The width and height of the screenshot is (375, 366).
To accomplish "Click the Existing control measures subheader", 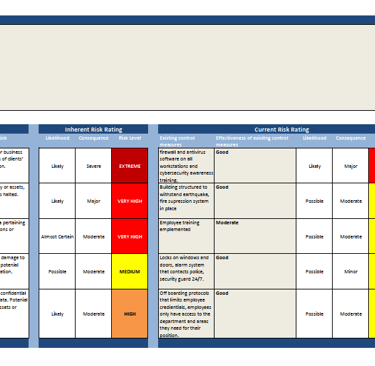I will coord(177,141).
